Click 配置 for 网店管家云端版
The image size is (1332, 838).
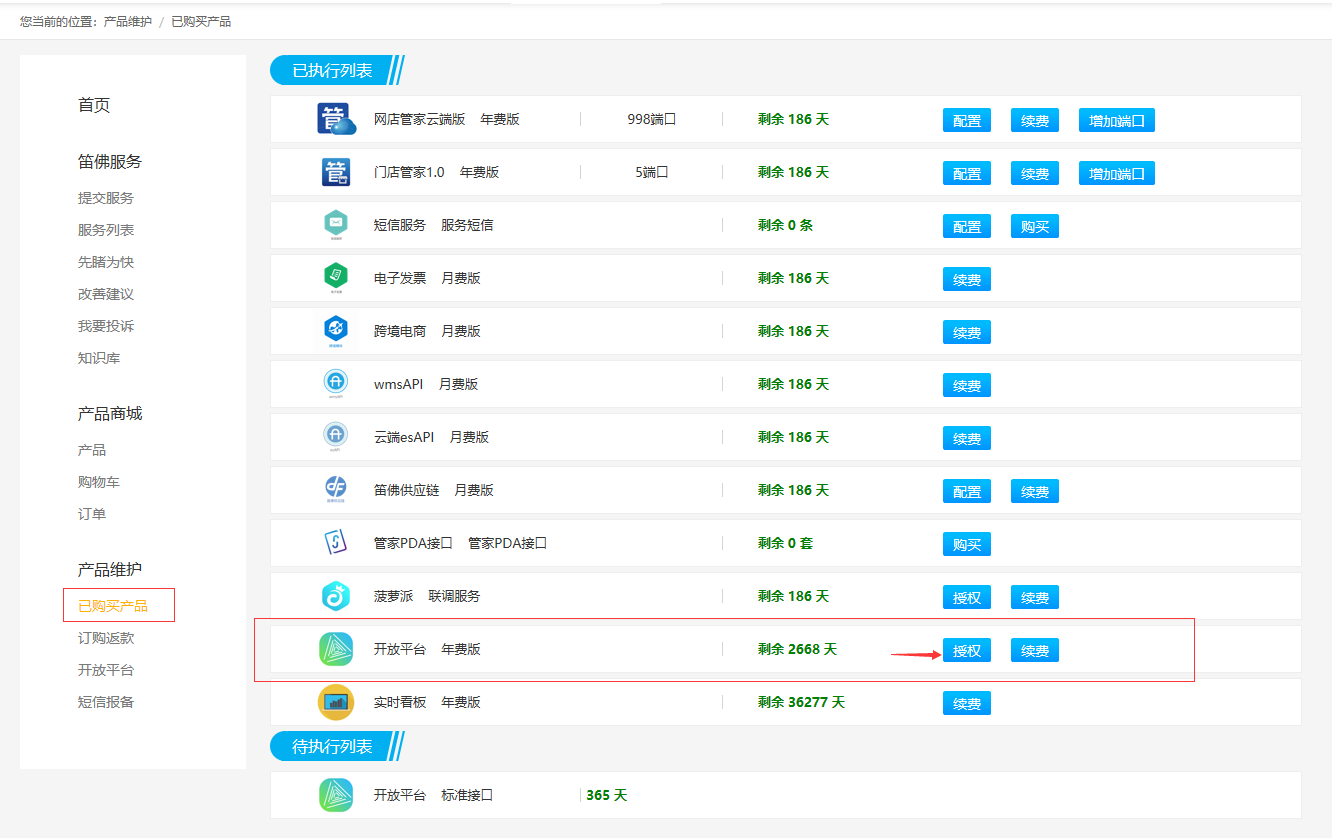tap(967, 120)
